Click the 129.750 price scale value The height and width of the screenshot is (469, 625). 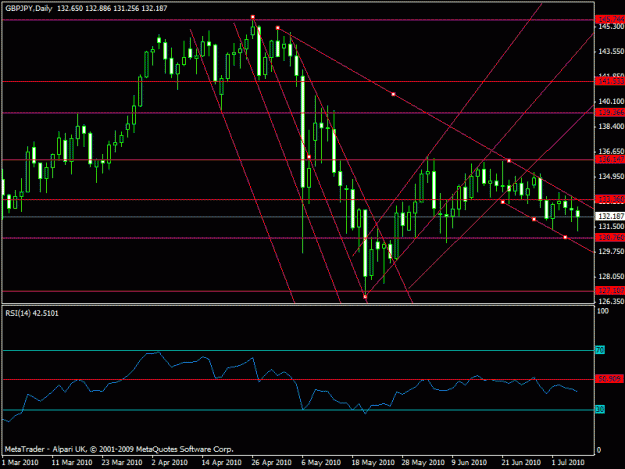tap(611, 251)
